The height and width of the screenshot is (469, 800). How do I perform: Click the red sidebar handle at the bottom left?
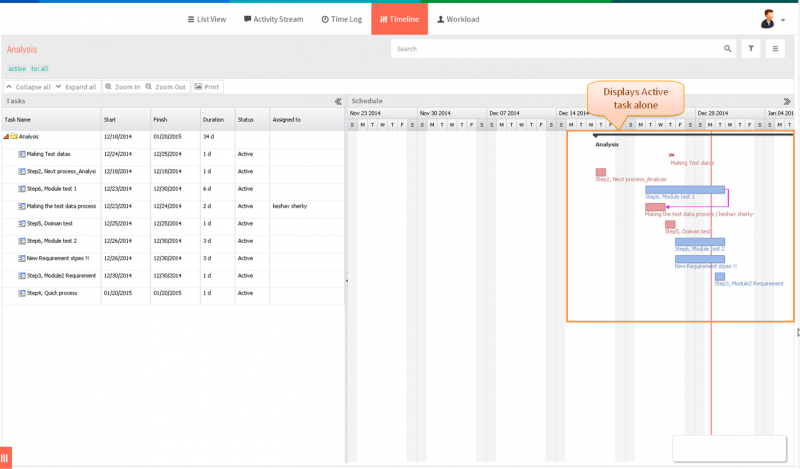[6, 458]
